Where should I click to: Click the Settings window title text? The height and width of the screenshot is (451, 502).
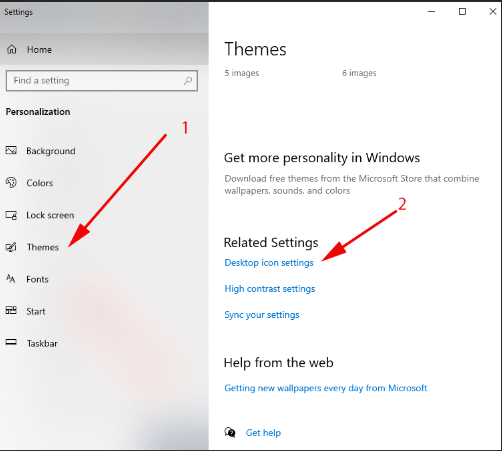point(18,12)
